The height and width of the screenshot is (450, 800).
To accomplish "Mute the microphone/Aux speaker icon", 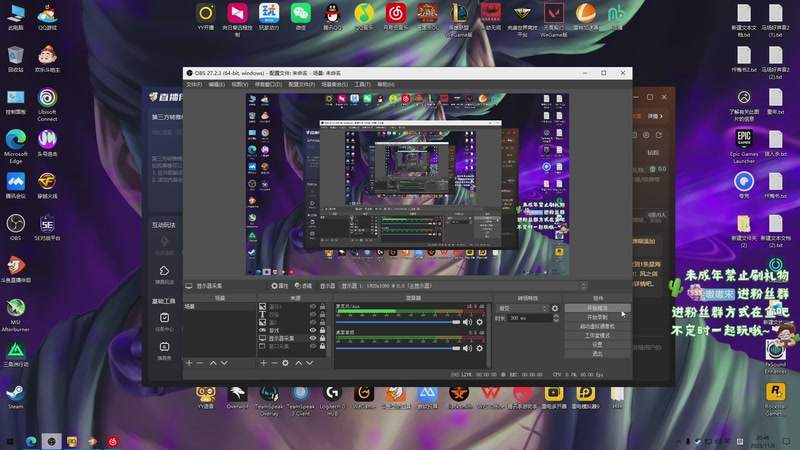I will point(467,322).
